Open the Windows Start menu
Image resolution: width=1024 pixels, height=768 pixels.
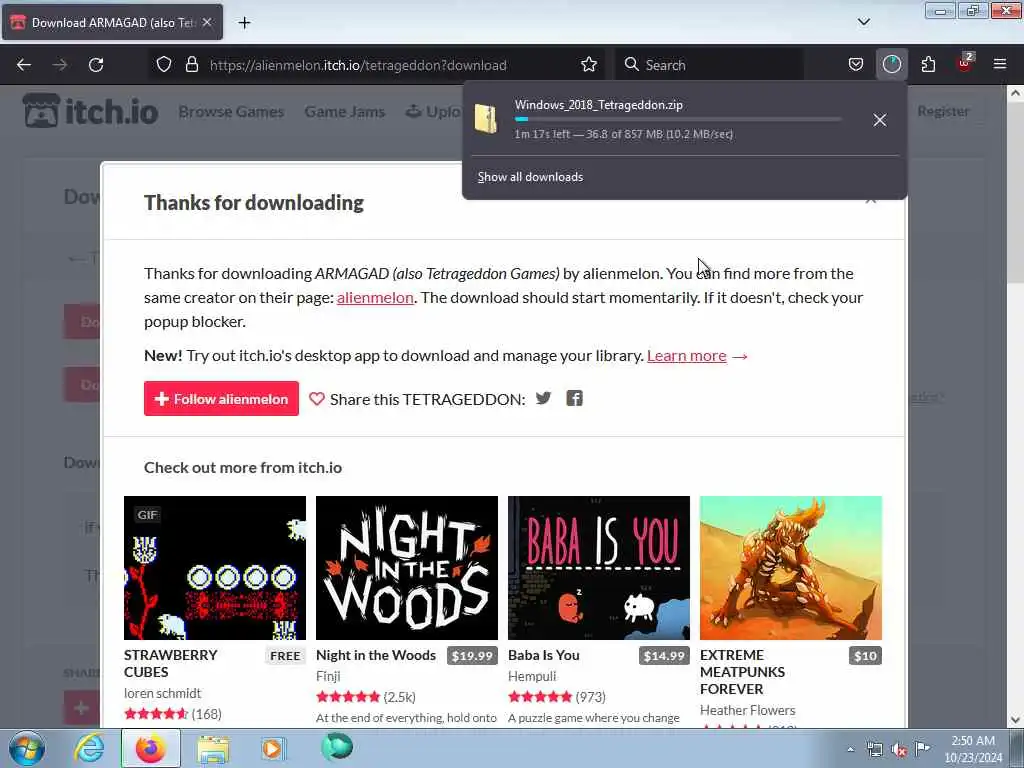27,748
